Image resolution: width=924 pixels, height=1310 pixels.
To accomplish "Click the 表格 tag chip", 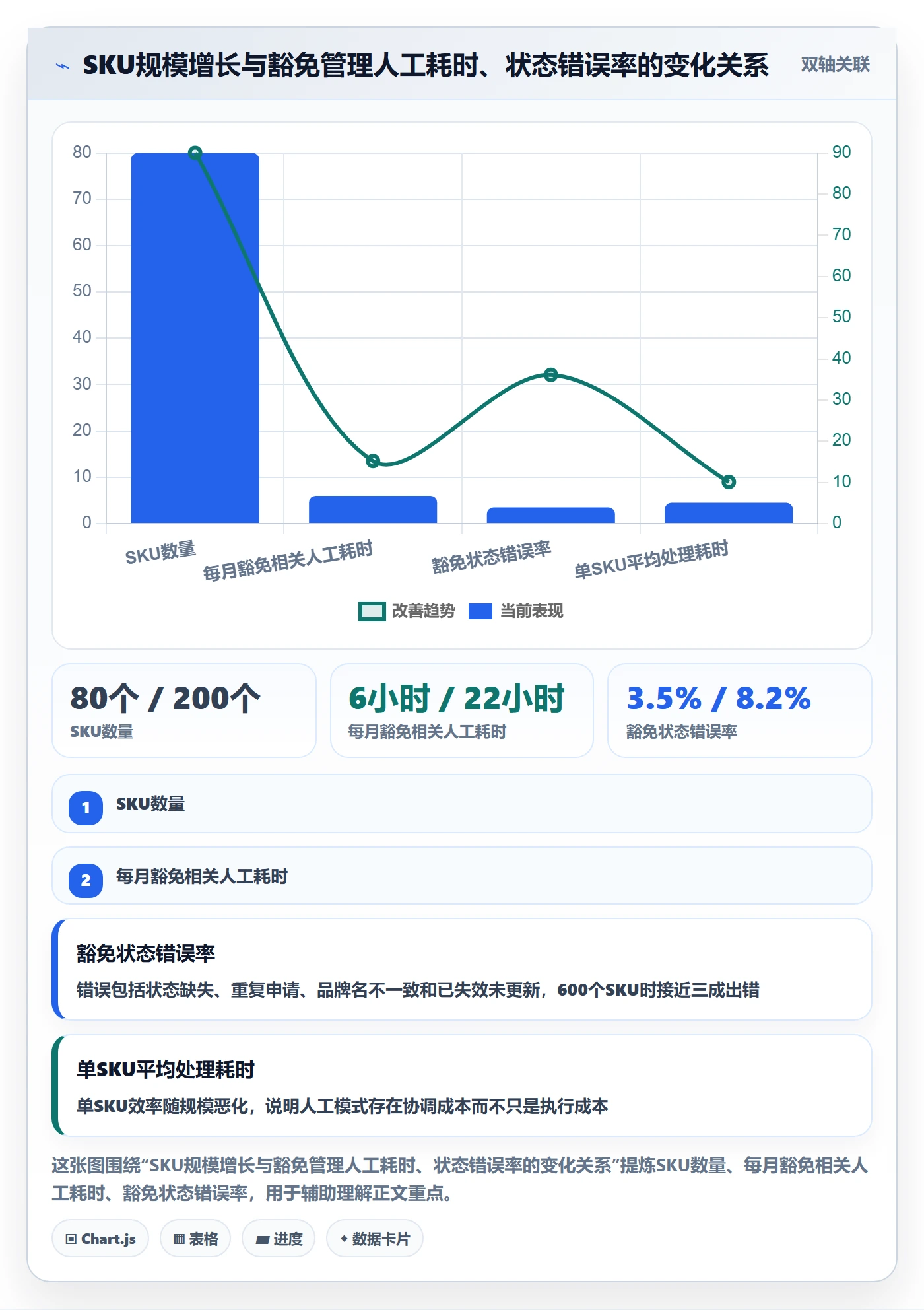I will point(195,1239).
